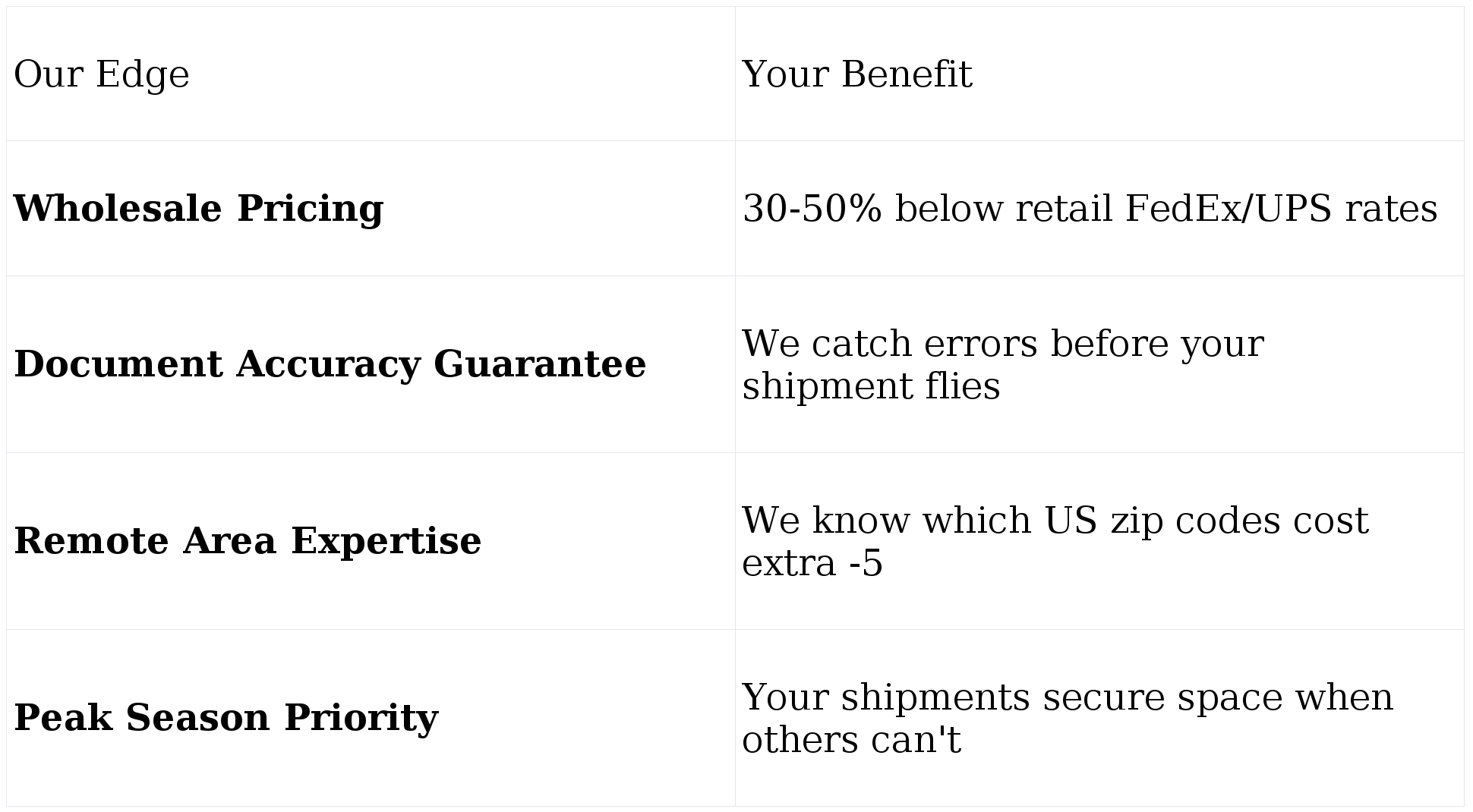
Task: Click the '30-50% below retail' benefit text
Action: click(x=926, y=209)
